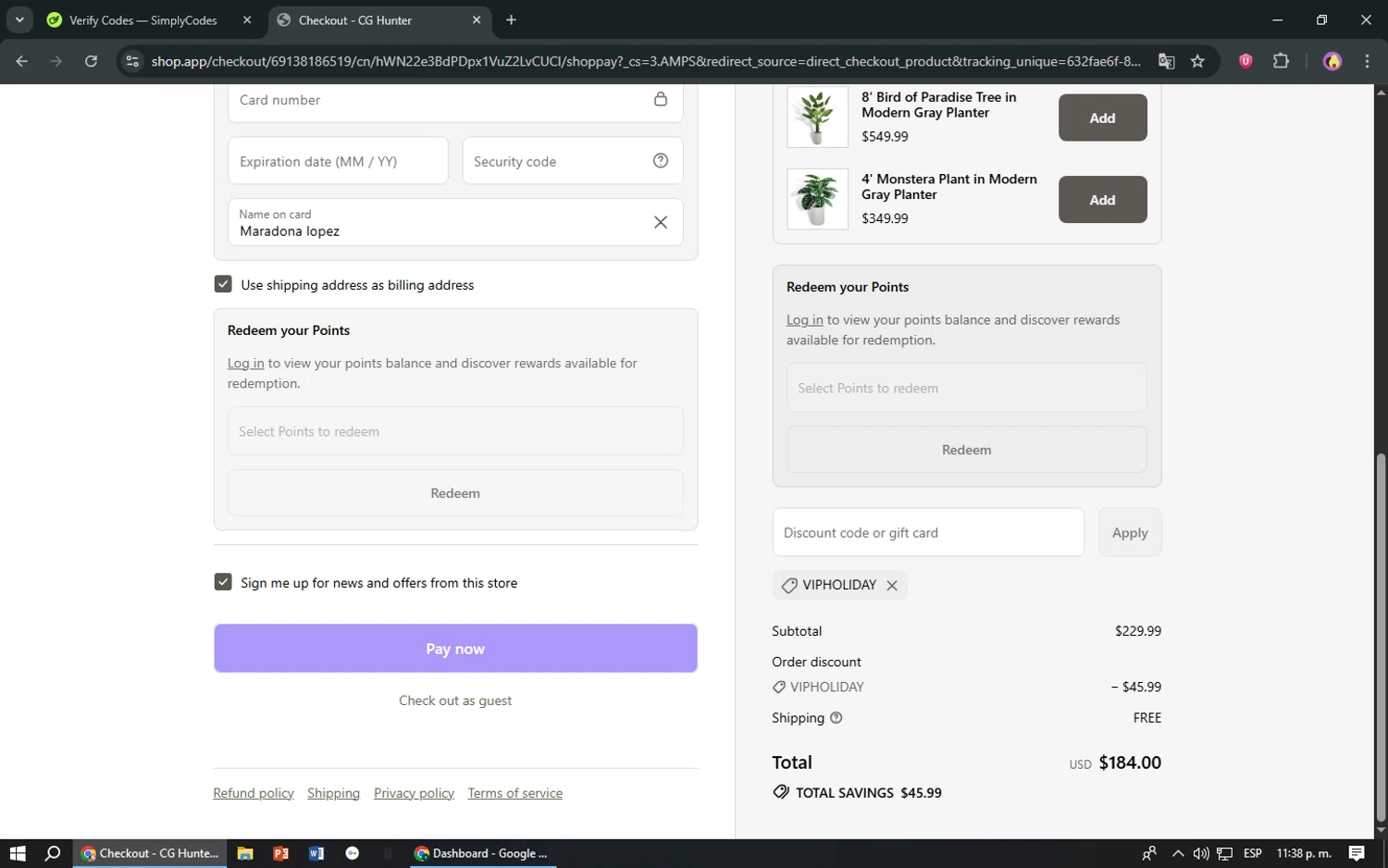The width and height of the screenshot is (1388, 868).
Task: Click the Monstera Plant thumbnail
Action: point(817,199)
